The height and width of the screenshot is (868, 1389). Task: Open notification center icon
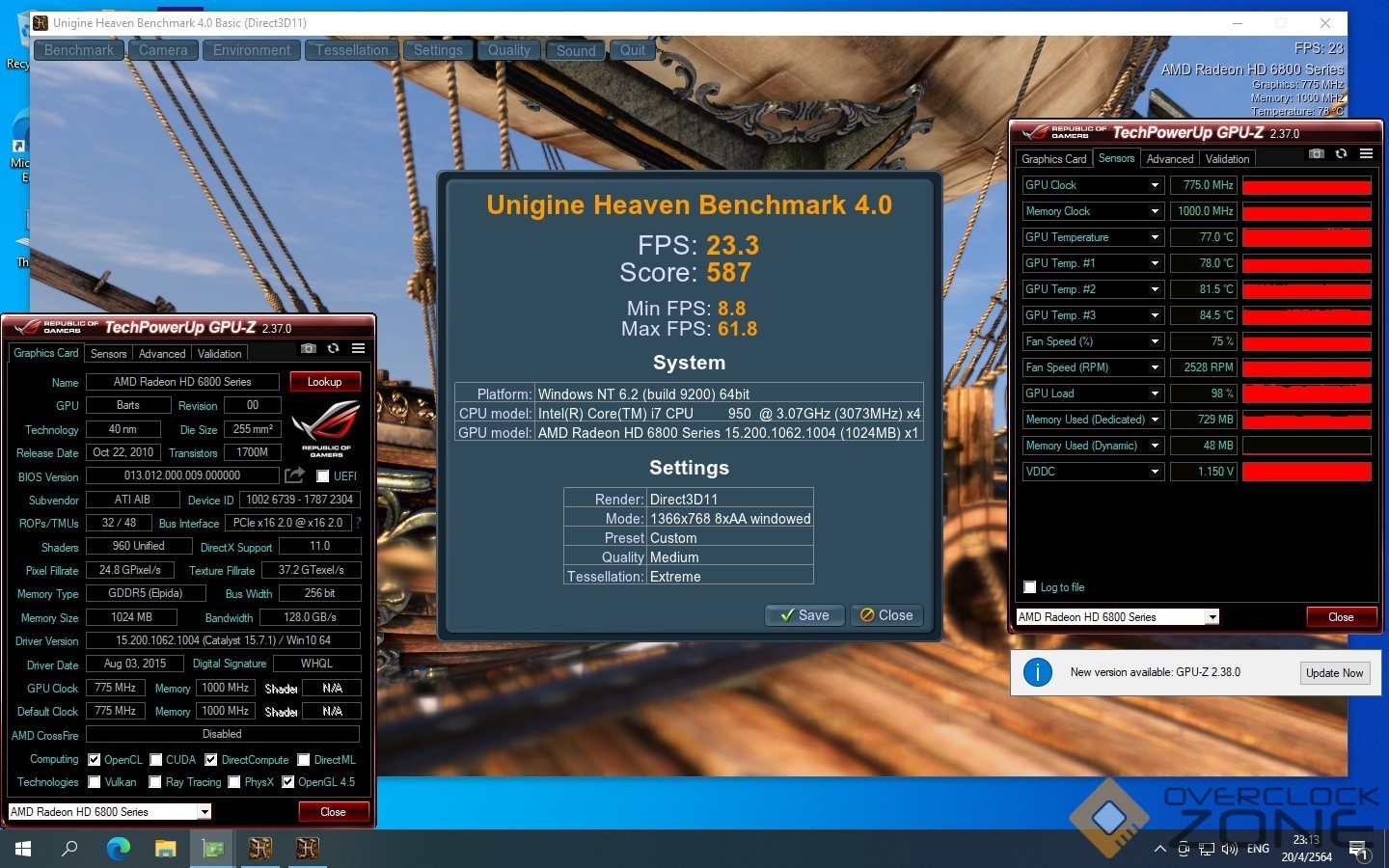pyautogui.click(x=1358, y=850)
